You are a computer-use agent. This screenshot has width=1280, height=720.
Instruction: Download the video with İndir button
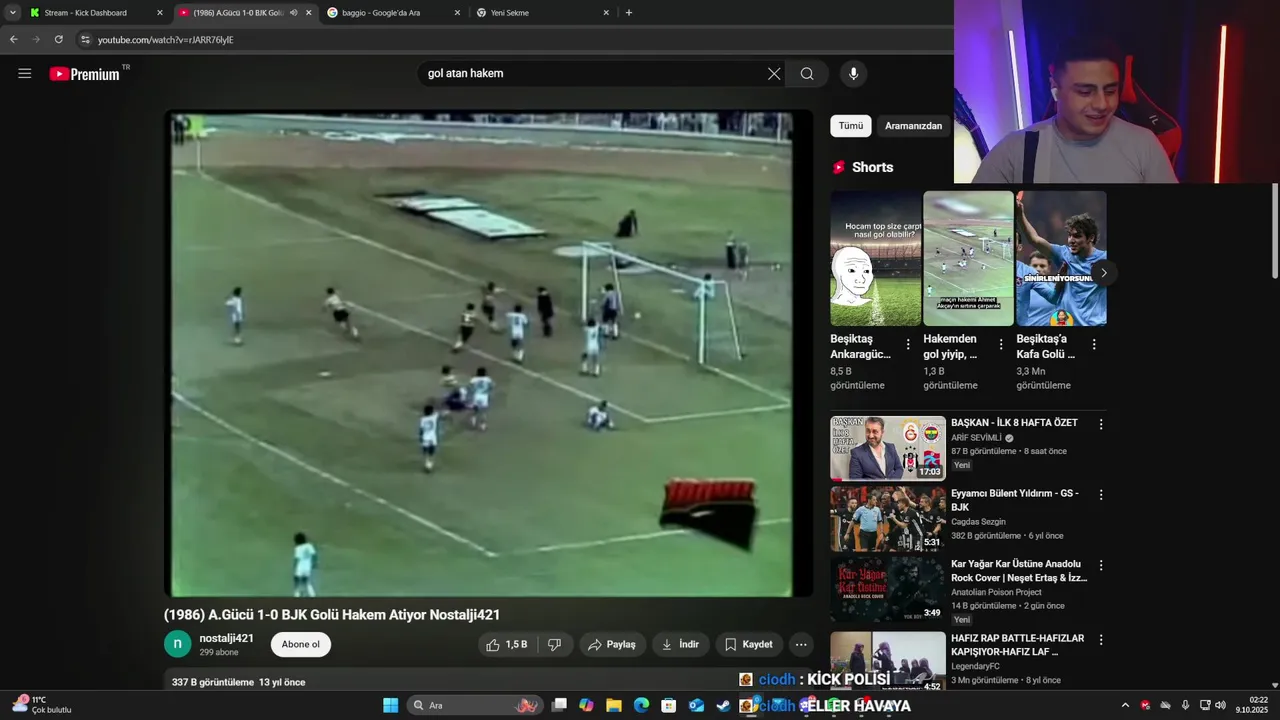click(680, 645)
